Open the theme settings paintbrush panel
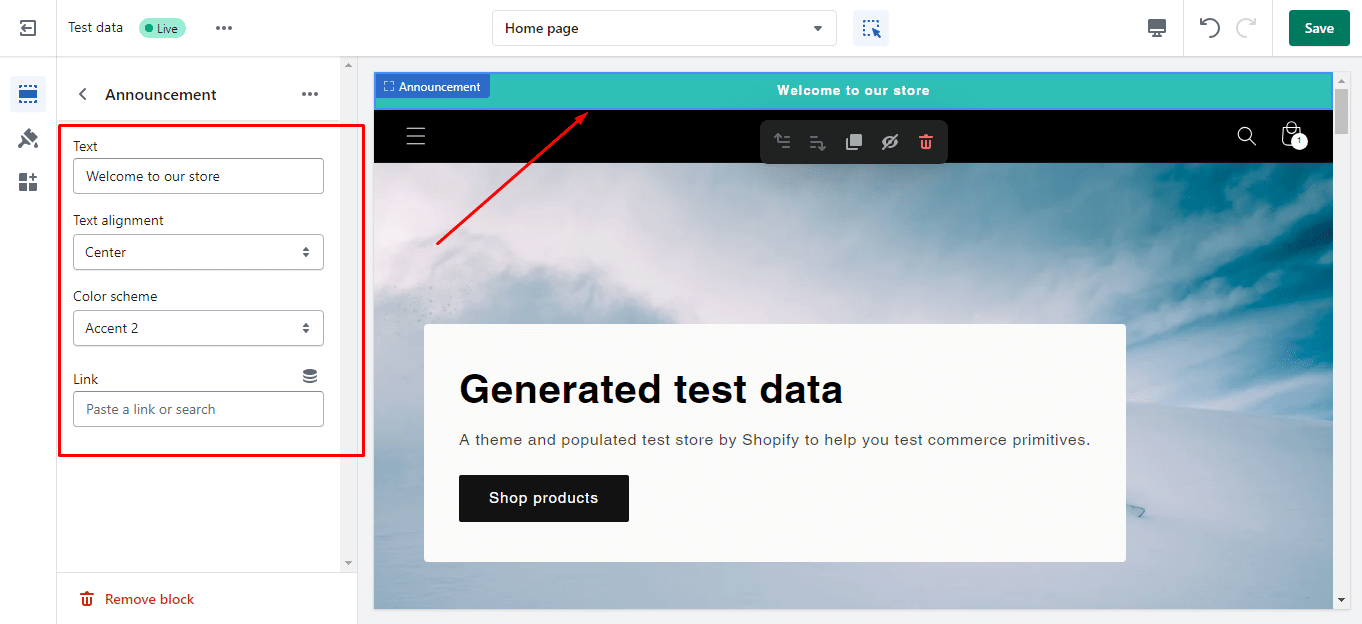Viewport: 1362px width, 624px height. click(27, 138)
